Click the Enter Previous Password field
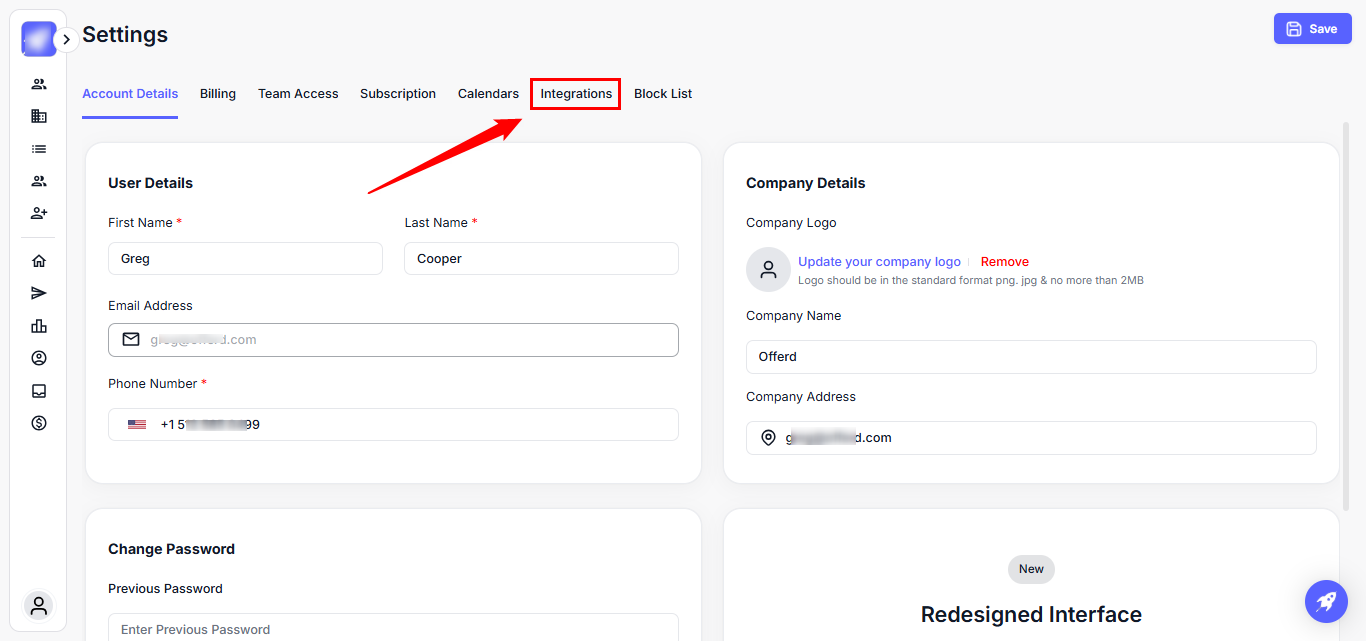Image resolution: width=1366 pixels, height=641 pixels. point(393,629)
